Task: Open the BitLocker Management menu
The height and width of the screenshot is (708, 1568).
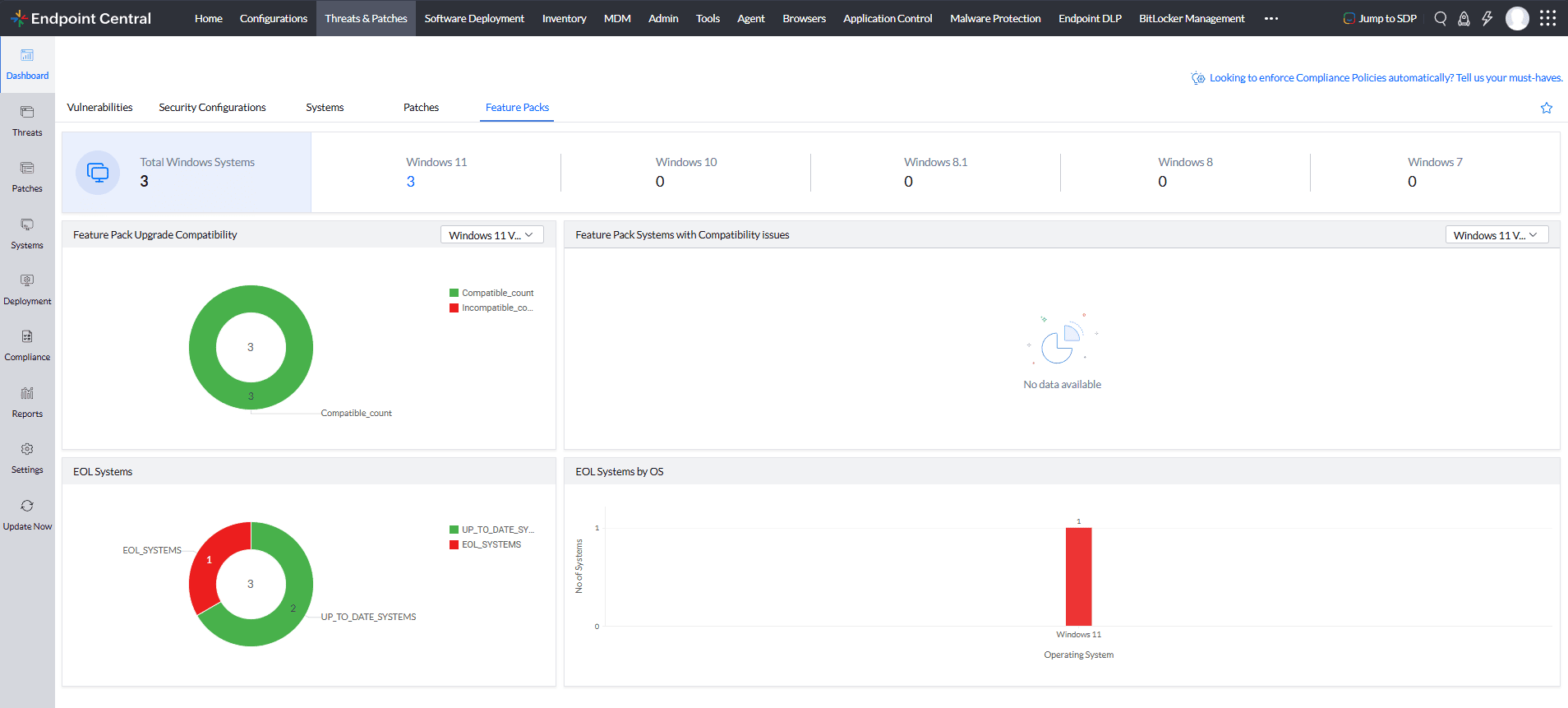Action: pos(1192,18)
